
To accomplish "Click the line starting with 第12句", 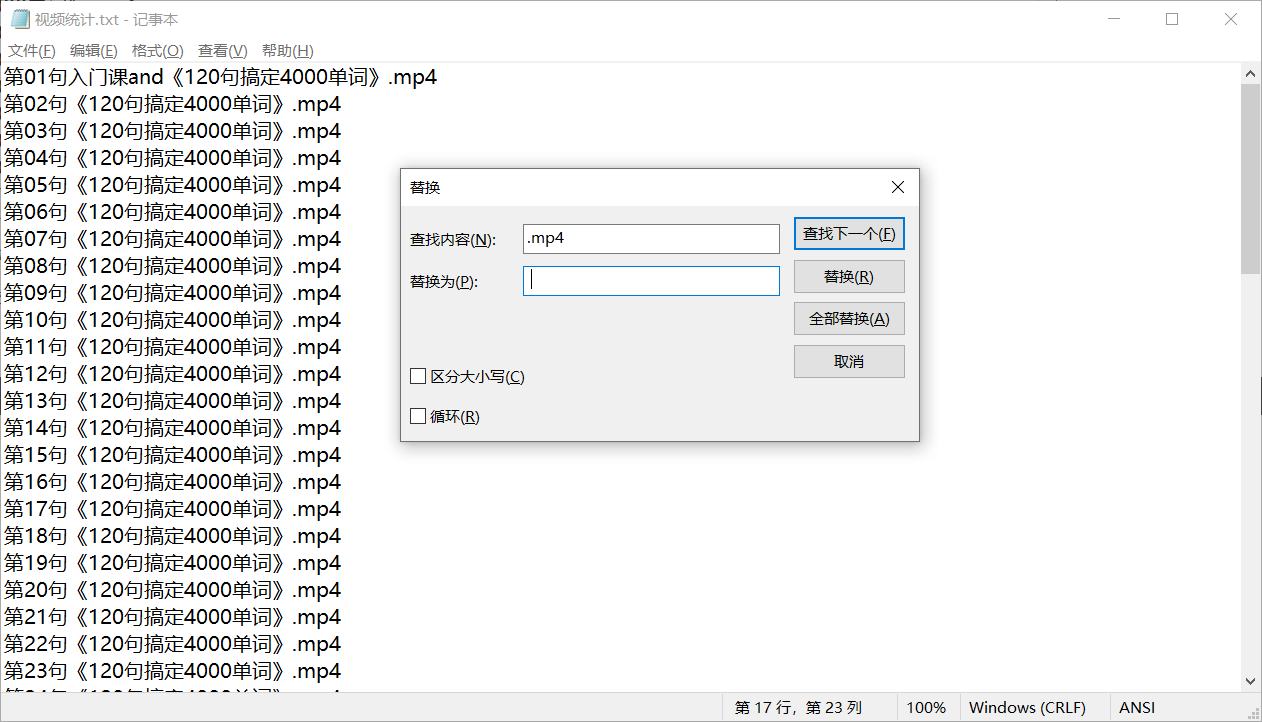I will click(x=172, y=374).
